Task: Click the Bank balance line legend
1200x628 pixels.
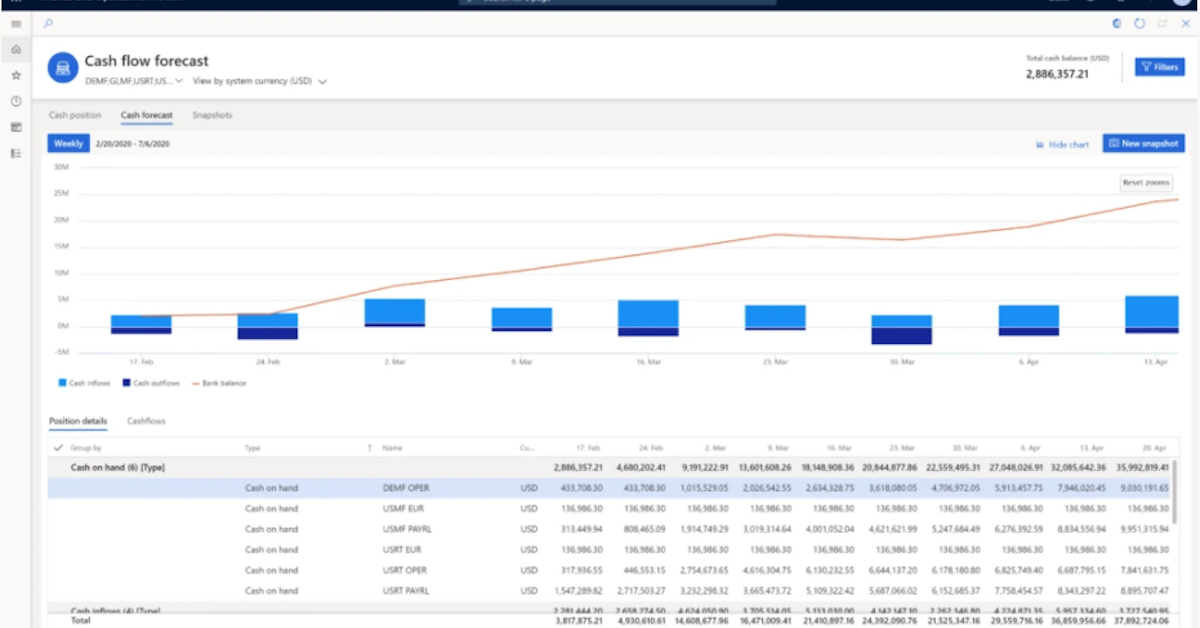Action: [x=219, y=383]
